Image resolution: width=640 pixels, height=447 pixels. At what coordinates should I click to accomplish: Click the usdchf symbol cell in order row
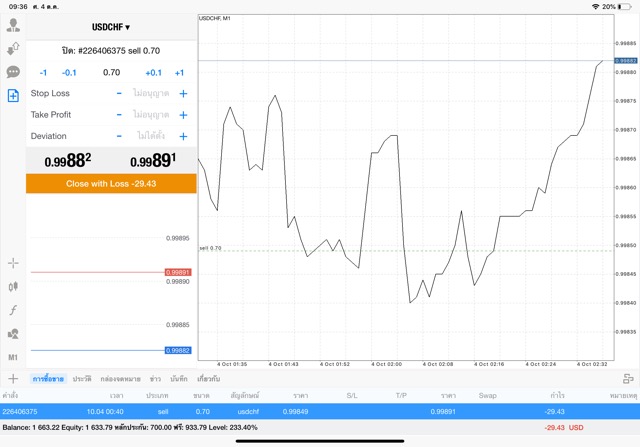(248, 411)
